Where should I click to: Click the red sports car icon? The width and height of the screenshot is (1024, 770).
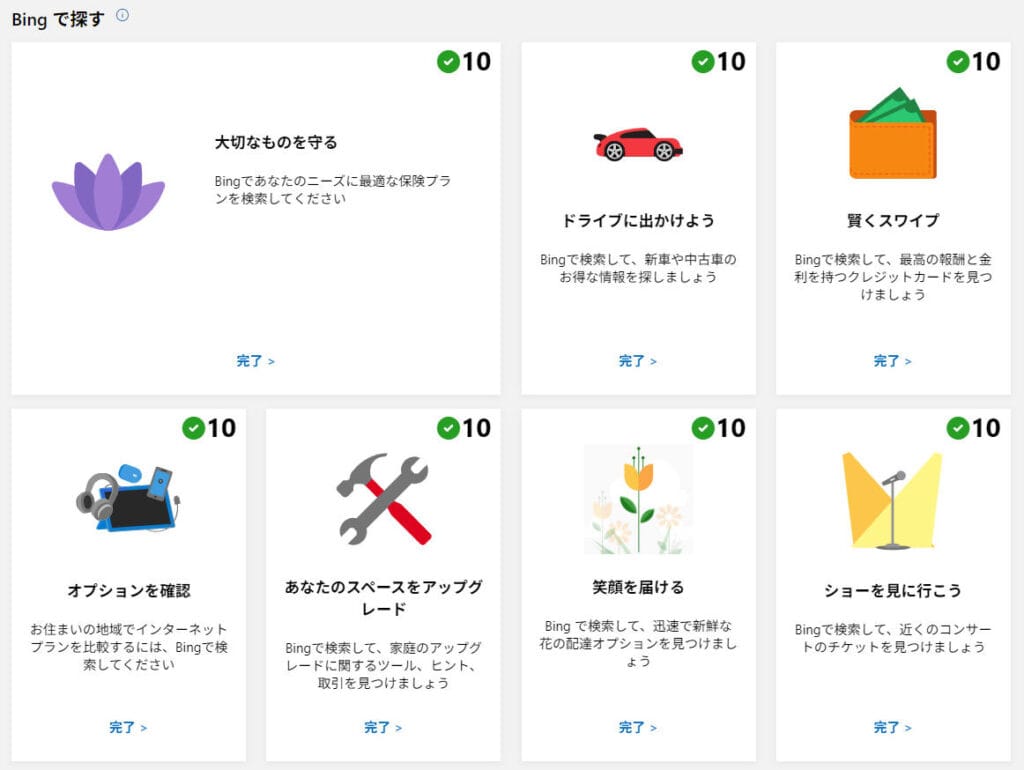638,145
